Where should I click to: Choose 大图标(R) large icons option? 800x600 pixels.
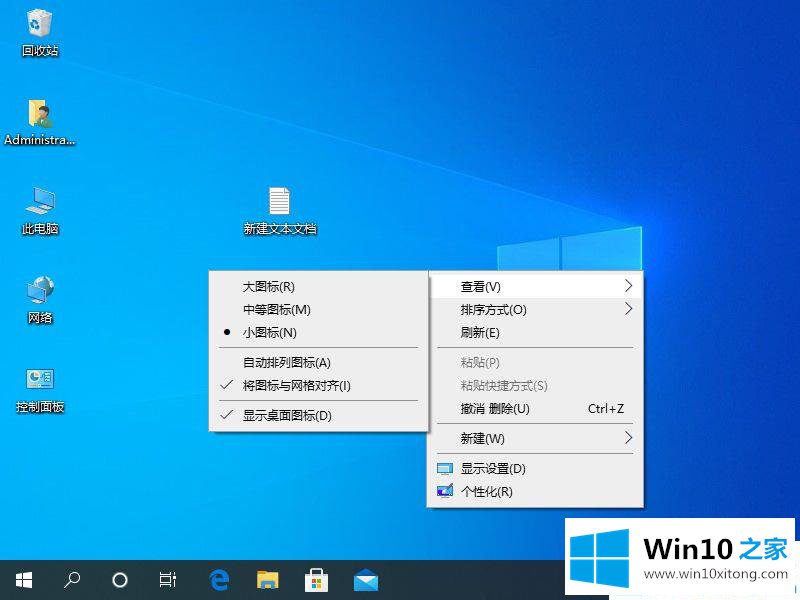tap(318, 287)
